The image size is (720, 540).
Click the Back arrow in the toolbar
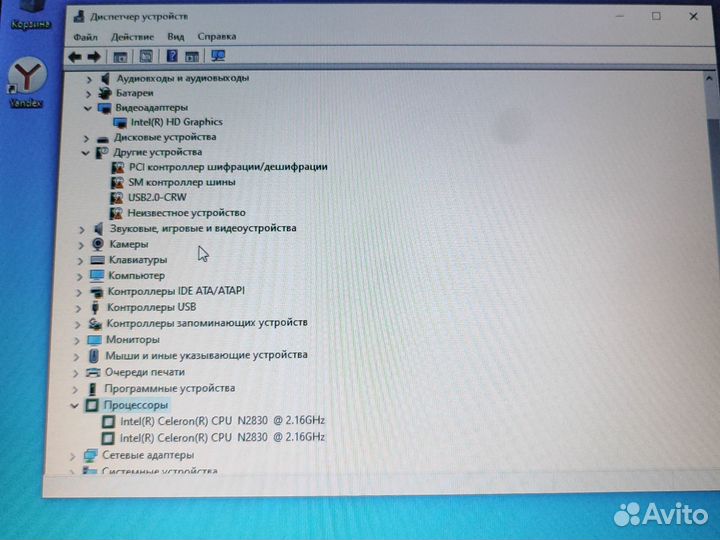(x=75, y=57)
